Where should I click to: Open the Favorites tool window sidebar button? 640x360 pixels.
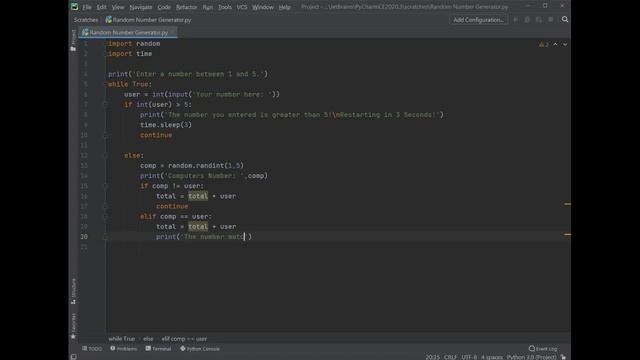[73, 326]
